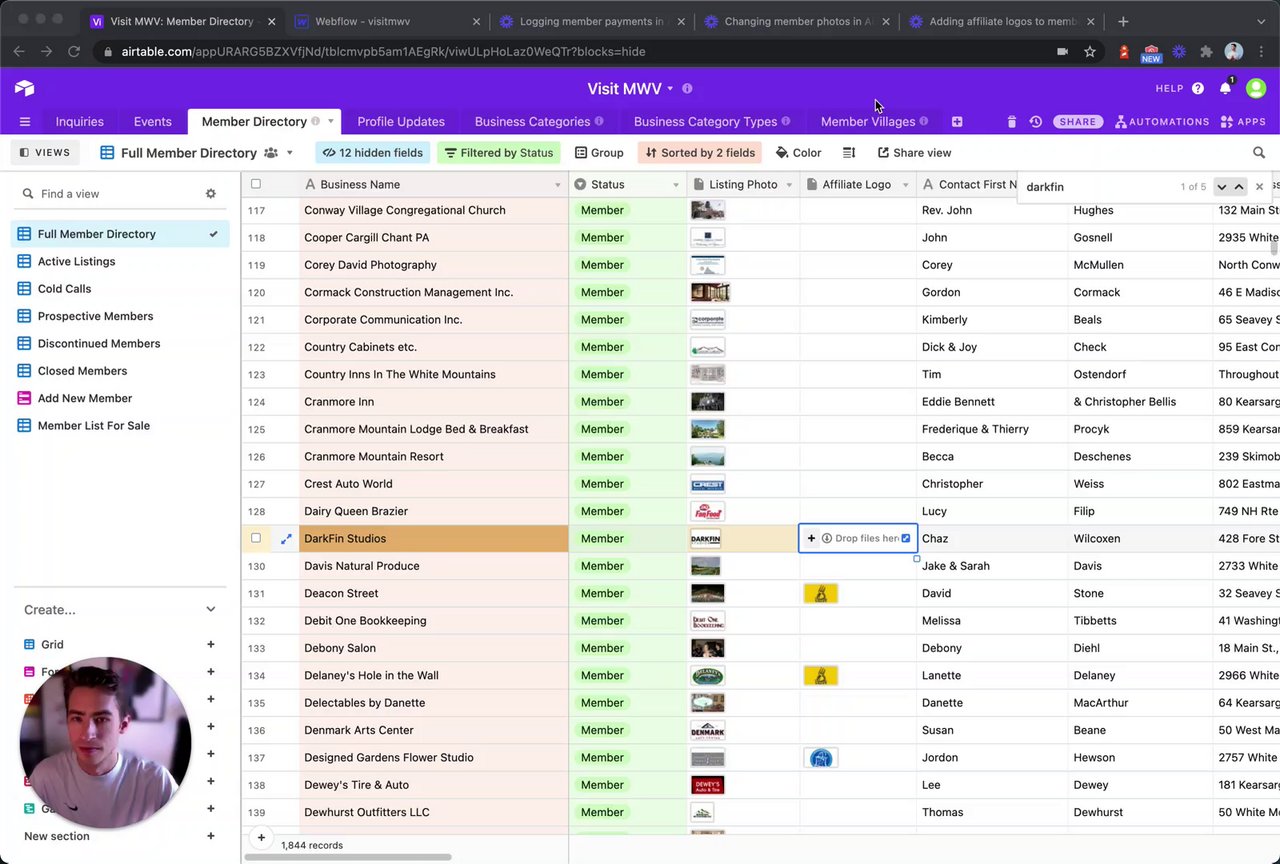Switch to the Events table tab
Image resolution: width=1280 pixels, height=864 pixels.
[x=153, y=122]
